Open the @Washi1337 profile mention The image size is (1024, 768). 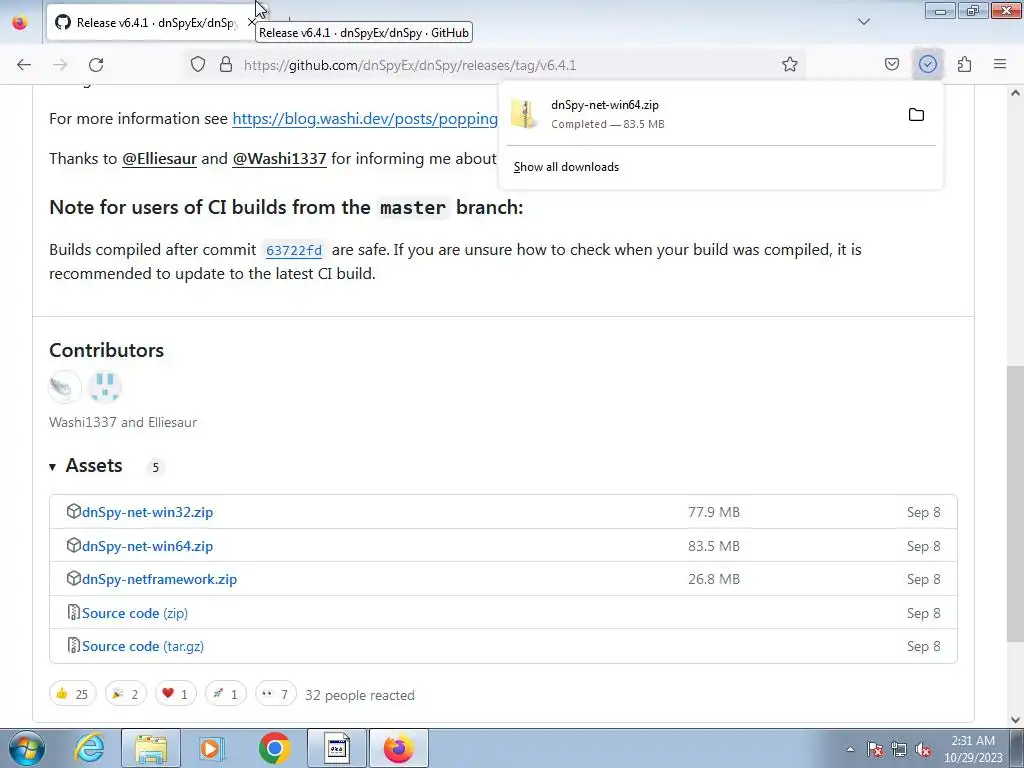(x=280, y=159)
